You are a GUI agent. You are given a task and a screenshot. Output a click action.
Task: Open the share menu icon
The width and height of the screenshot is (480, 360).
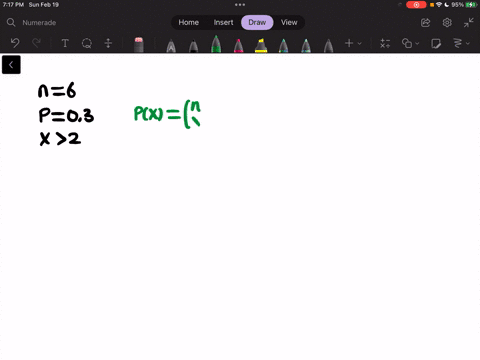pos(426,23)
